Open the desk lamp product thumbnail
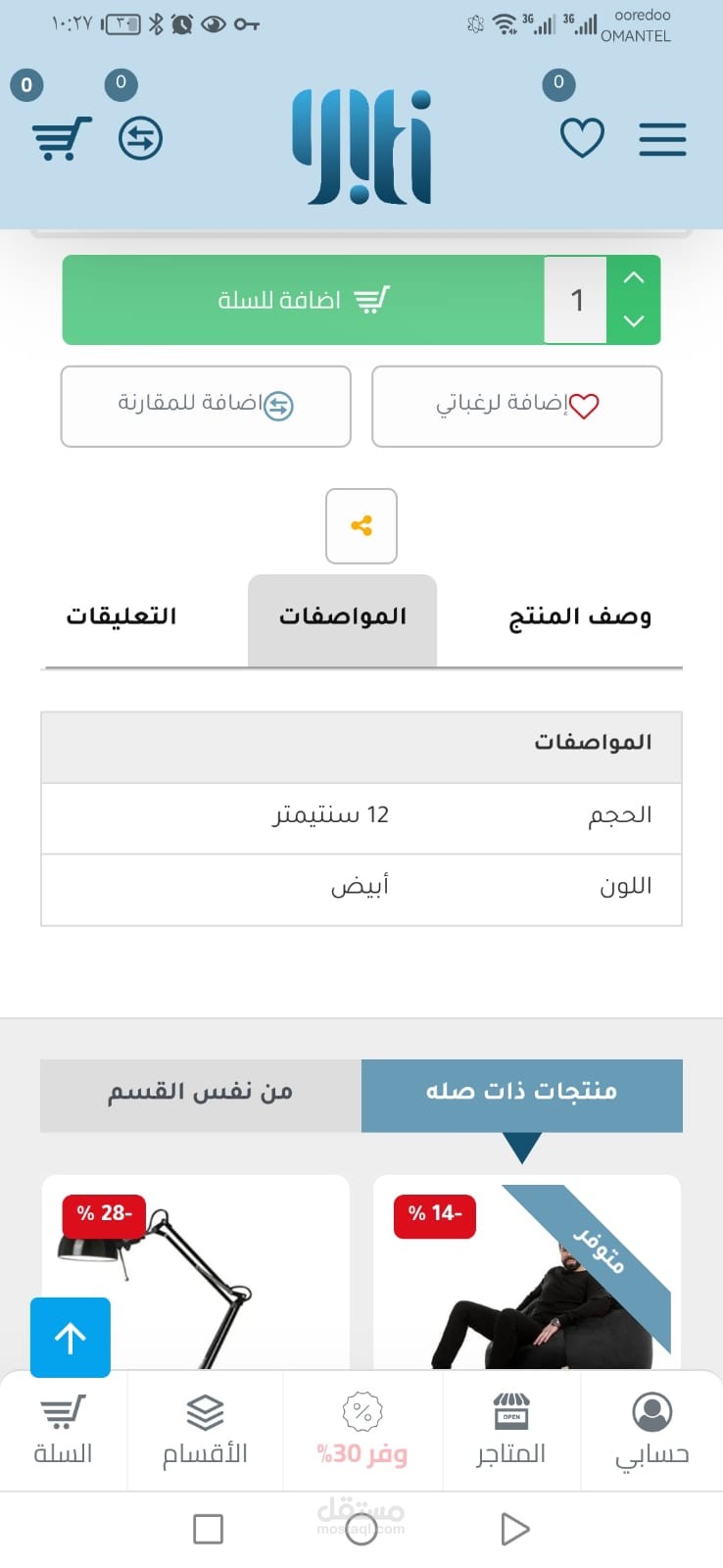The image size is (723, 1568). 196,1274
